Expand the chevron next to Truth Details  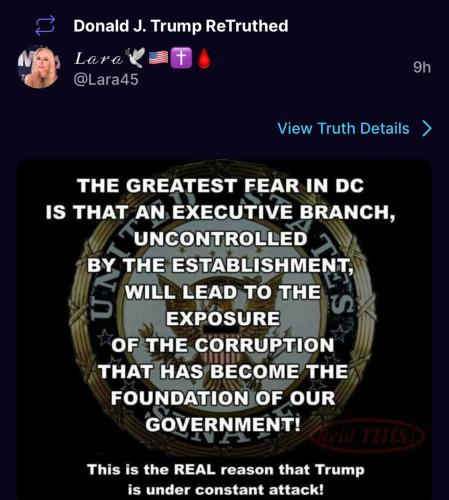click(427, 129)
